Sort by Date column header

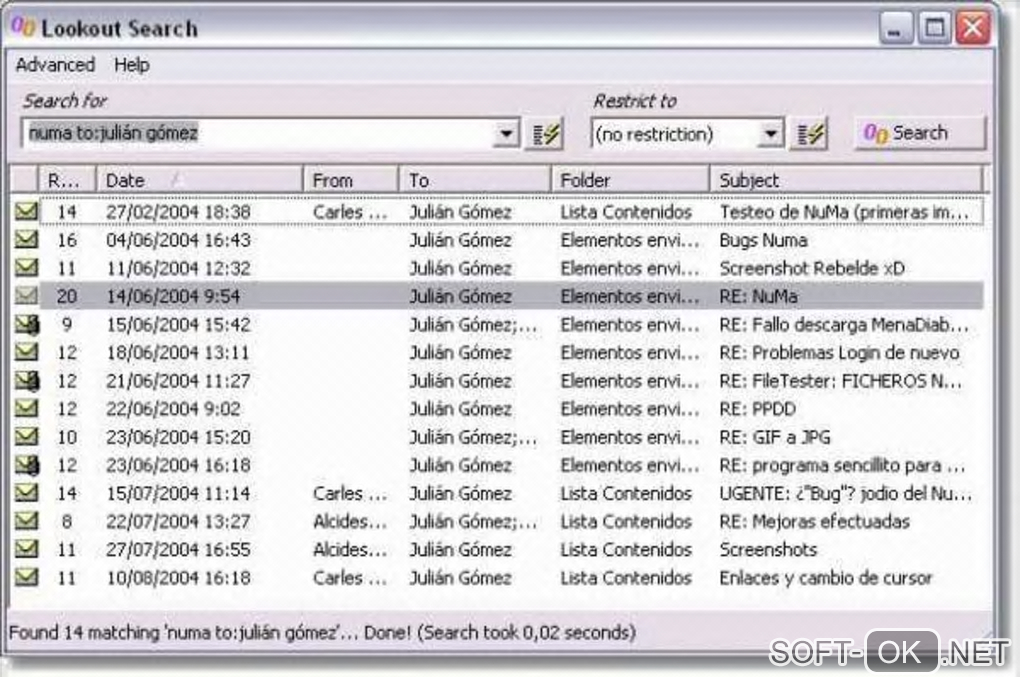pos(199,180)
